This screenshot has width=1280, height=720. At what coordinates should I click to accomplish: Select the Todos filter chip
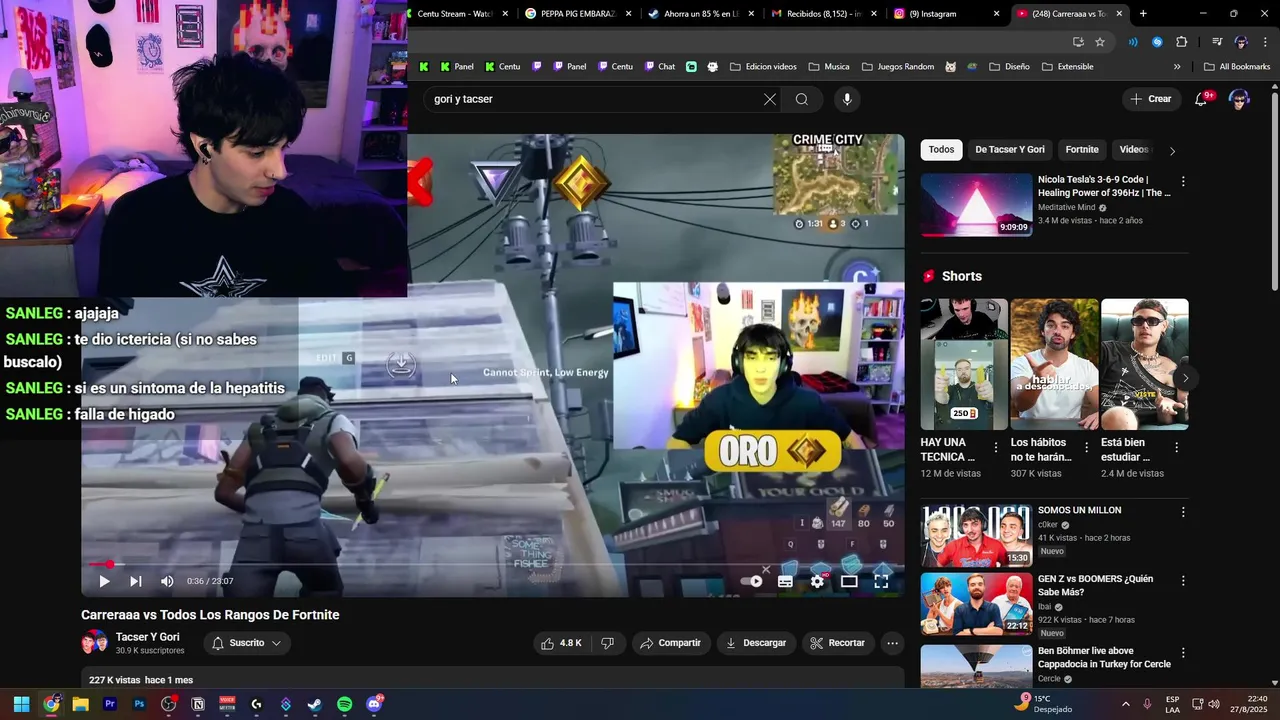[941, 150]
